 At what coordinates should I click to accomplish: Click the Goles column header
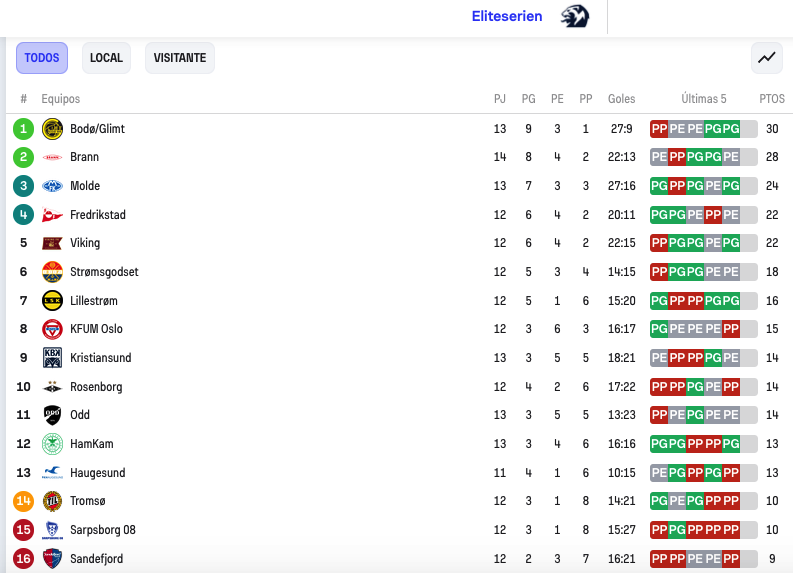click(x=622, y=99)
